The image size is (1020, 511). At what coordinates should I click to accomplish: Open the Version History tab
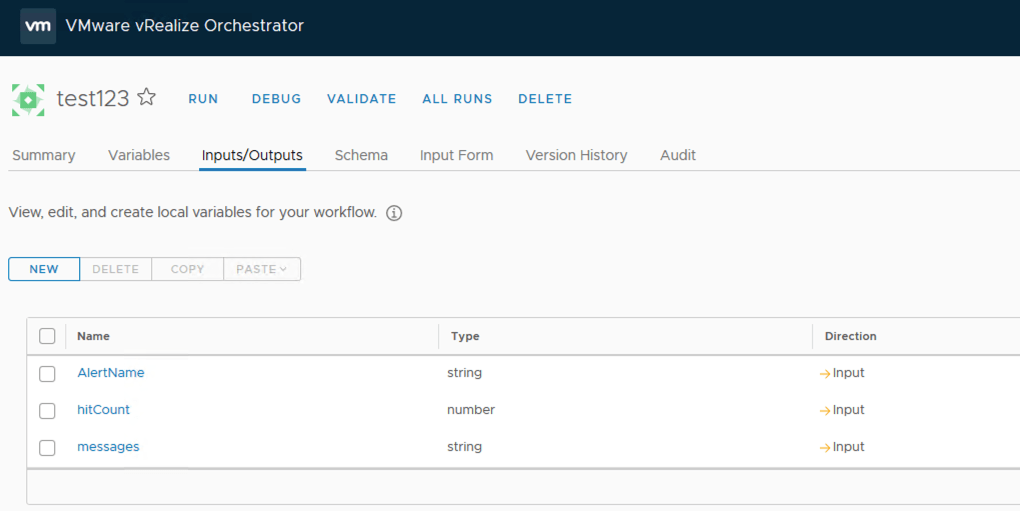[x=576, y=155]
